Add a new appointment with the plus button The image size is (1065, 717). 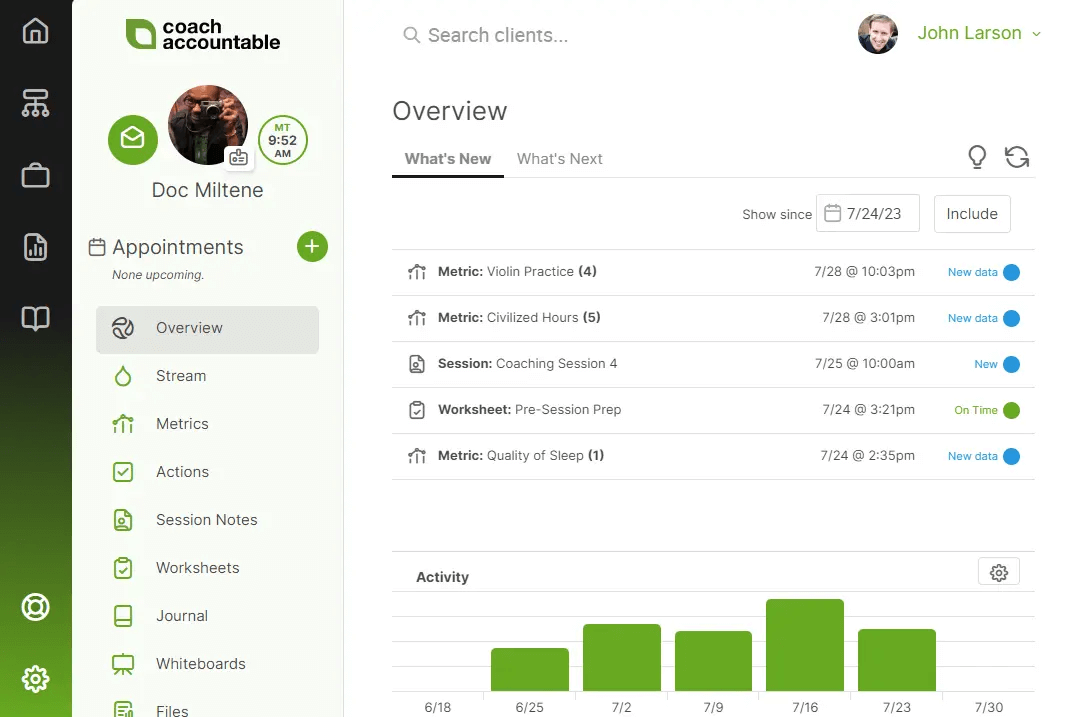tap(312, 246)
